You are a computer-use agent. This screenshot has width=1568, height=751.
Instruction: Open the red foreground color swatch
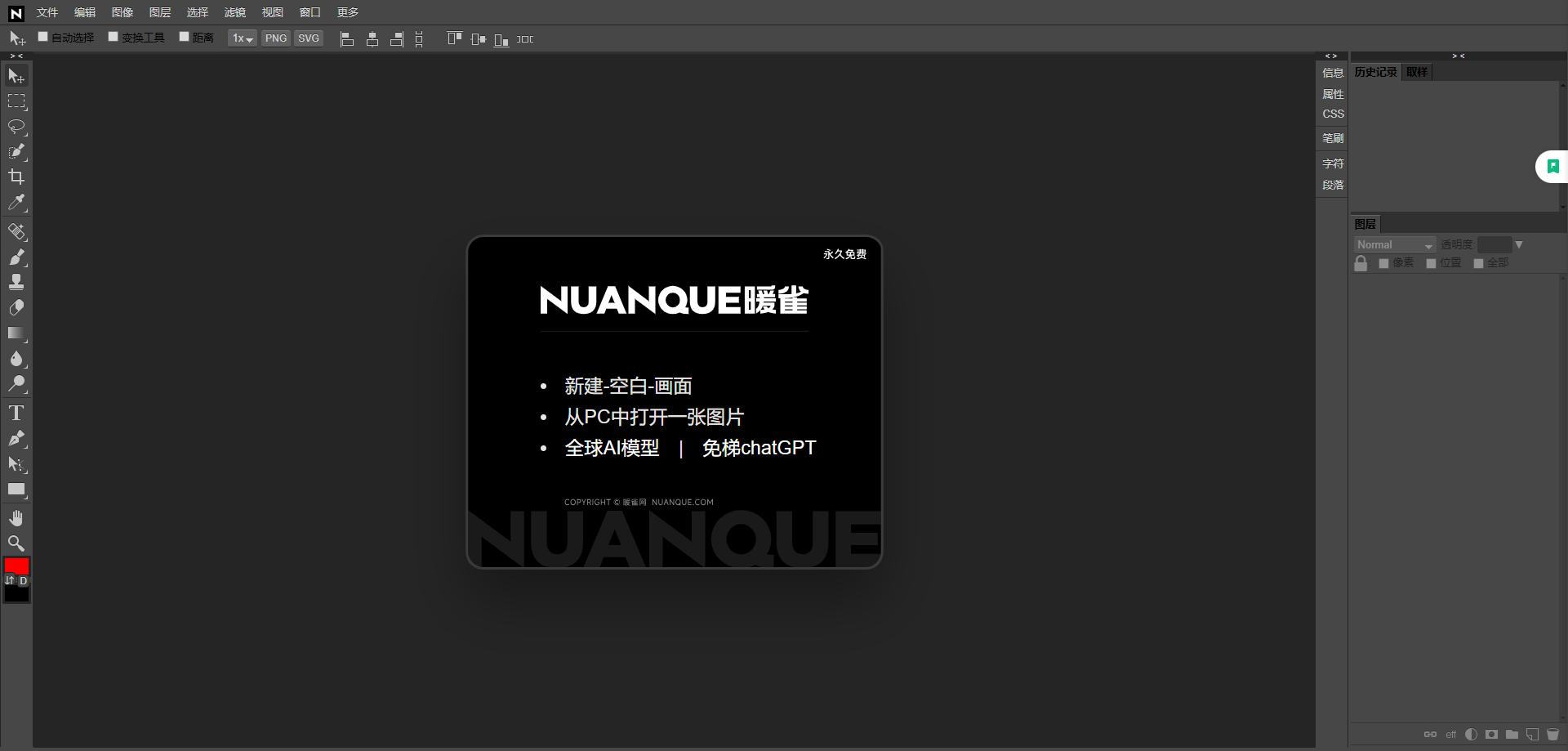(16, 565)
